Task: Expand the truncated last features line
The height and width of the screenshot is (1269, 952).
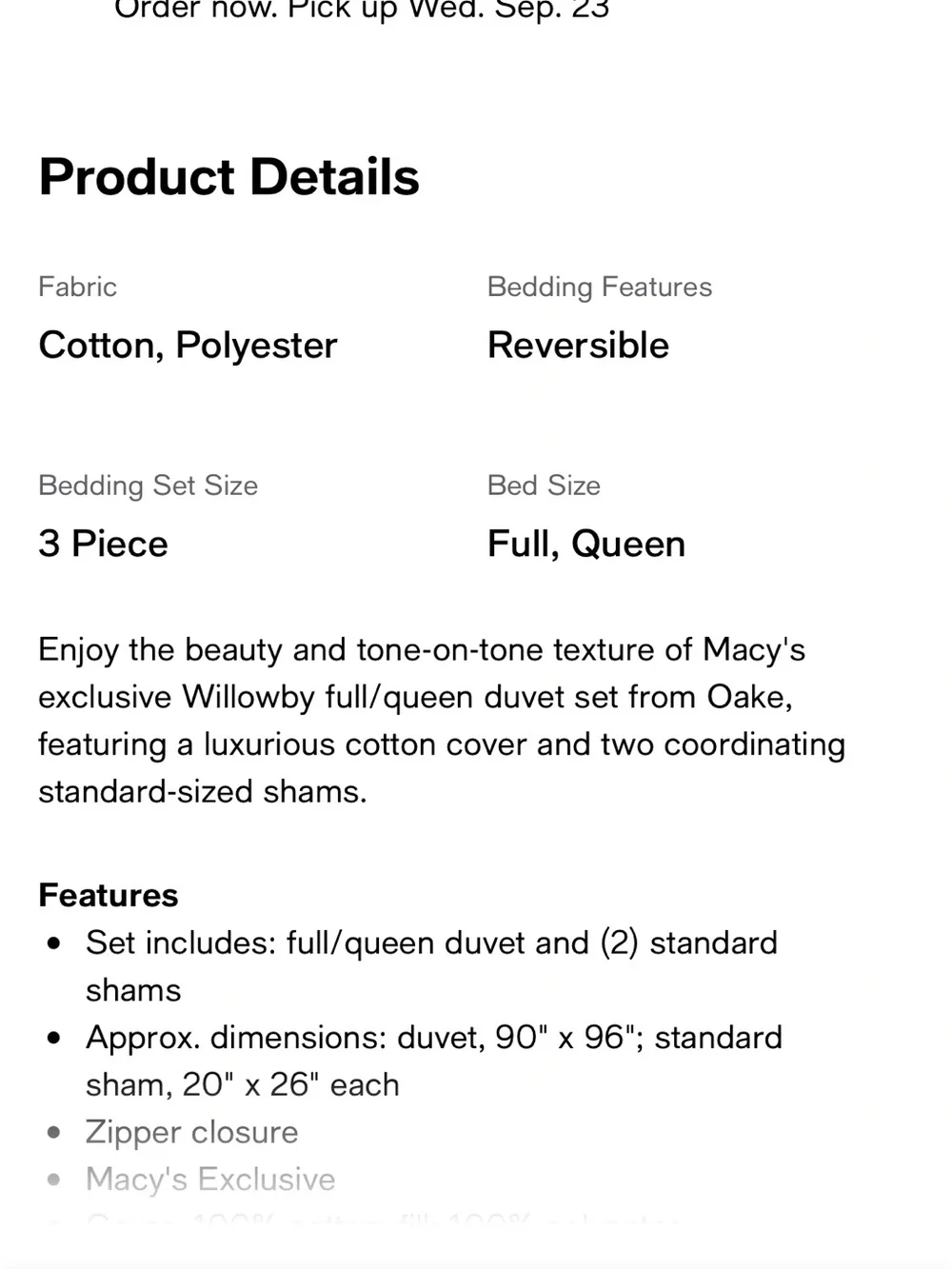Action: coord(381,1219)
